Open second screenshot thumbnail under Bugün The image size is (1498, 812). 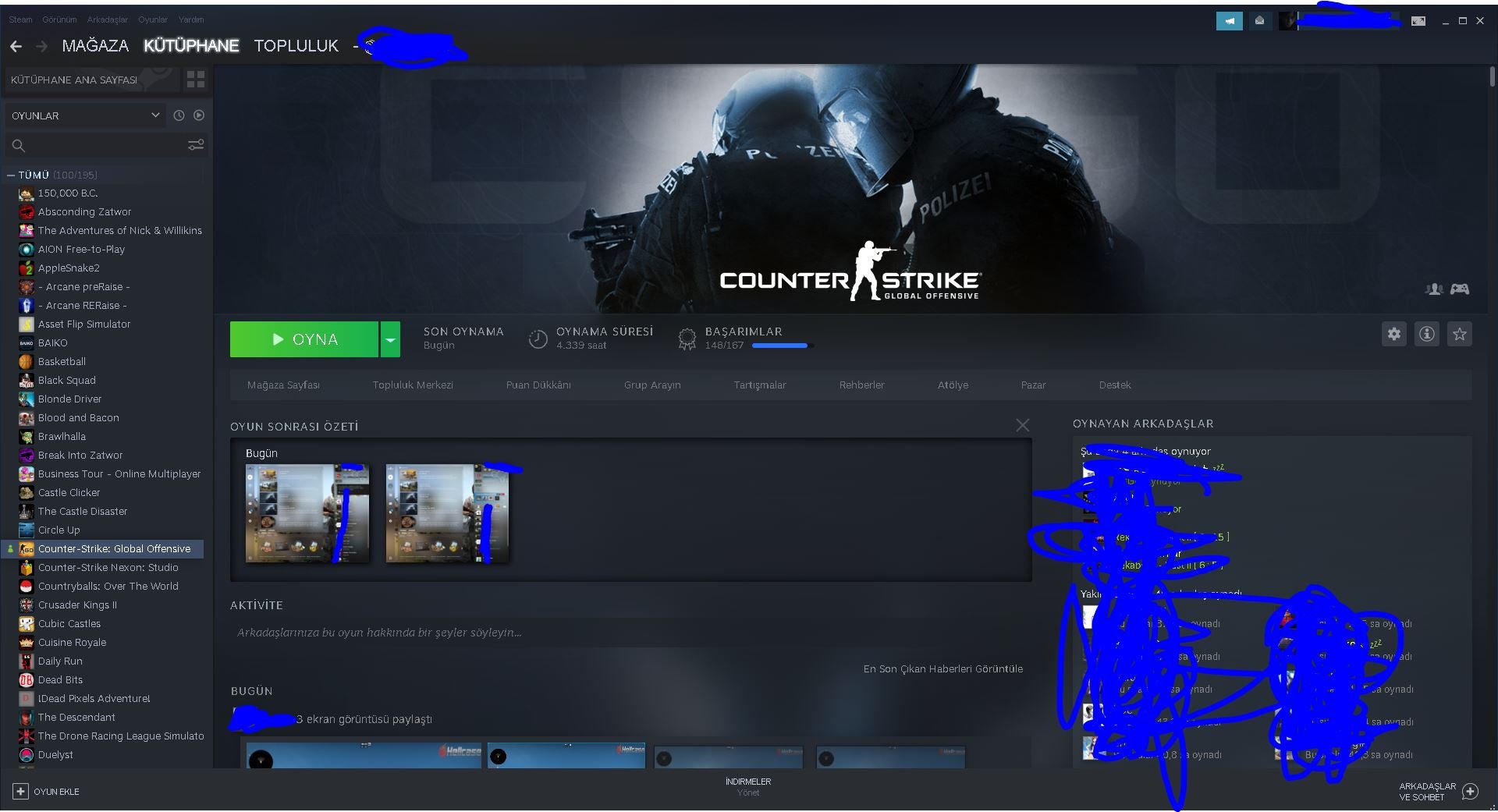(x=447, y=513)
